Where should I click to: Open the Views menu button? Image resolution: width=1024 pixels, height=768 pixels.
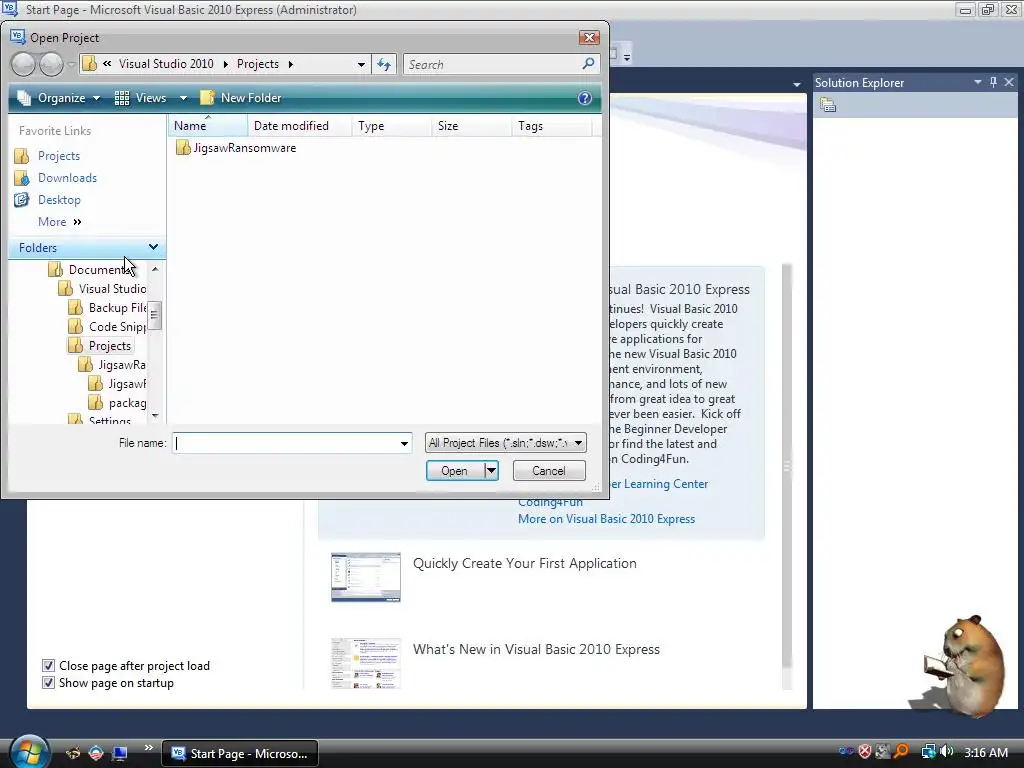click(140, 98)
